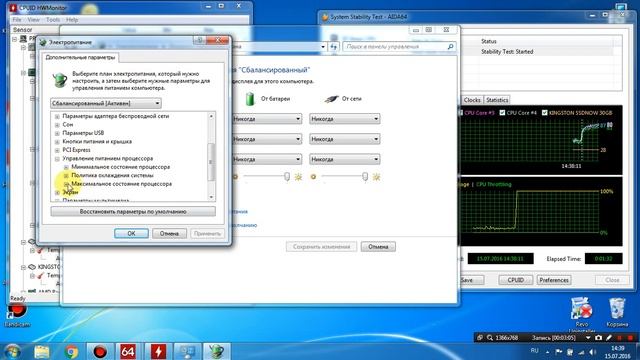Open Windows Explorer from the taskbar
The width and height of the screenshot is (640, 360).
coord(42,351)
